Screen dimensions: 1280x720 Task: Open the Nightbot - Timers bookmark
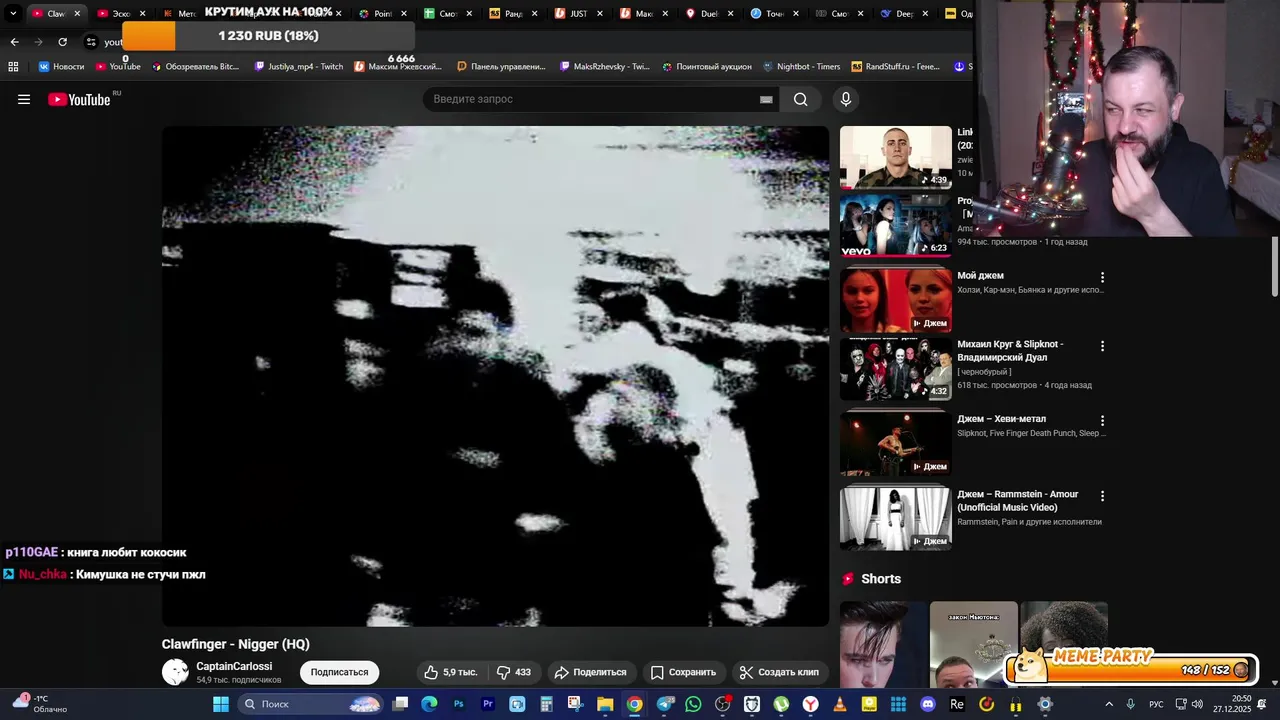tap(801, 66)
